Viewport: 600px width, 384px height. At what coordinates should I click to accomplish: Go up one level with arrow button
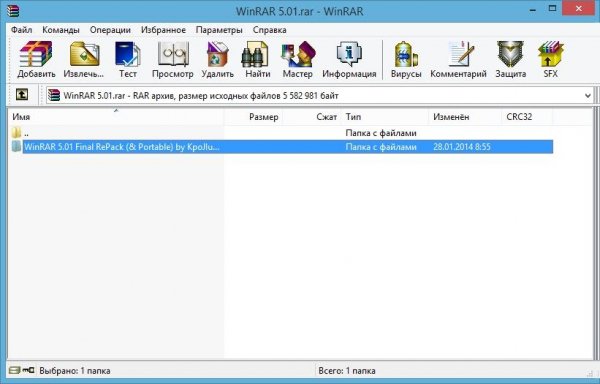point(21,94)
